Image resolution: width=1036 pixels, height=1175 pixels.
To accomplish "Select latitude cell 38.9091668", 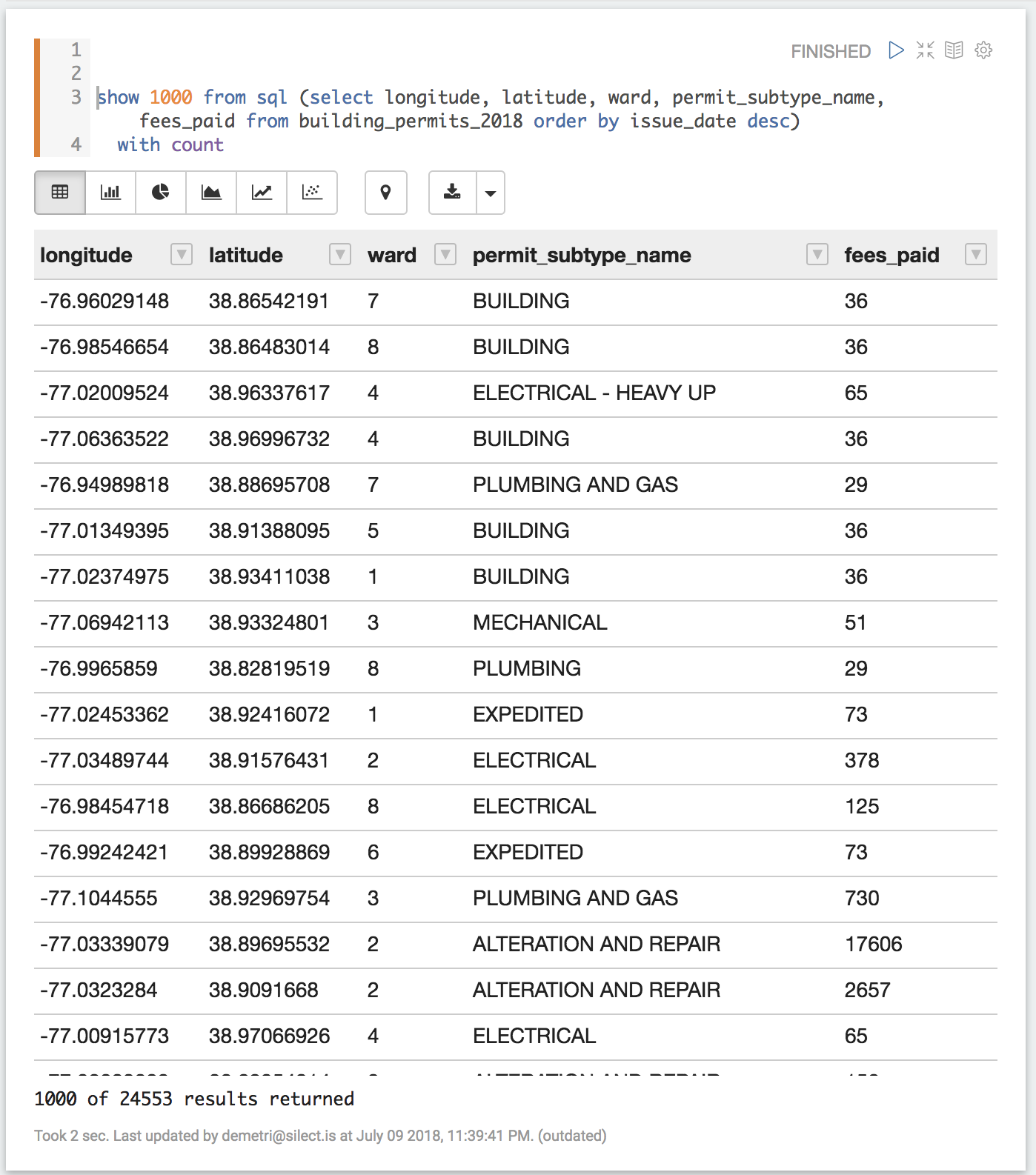I will click(263, 991).
